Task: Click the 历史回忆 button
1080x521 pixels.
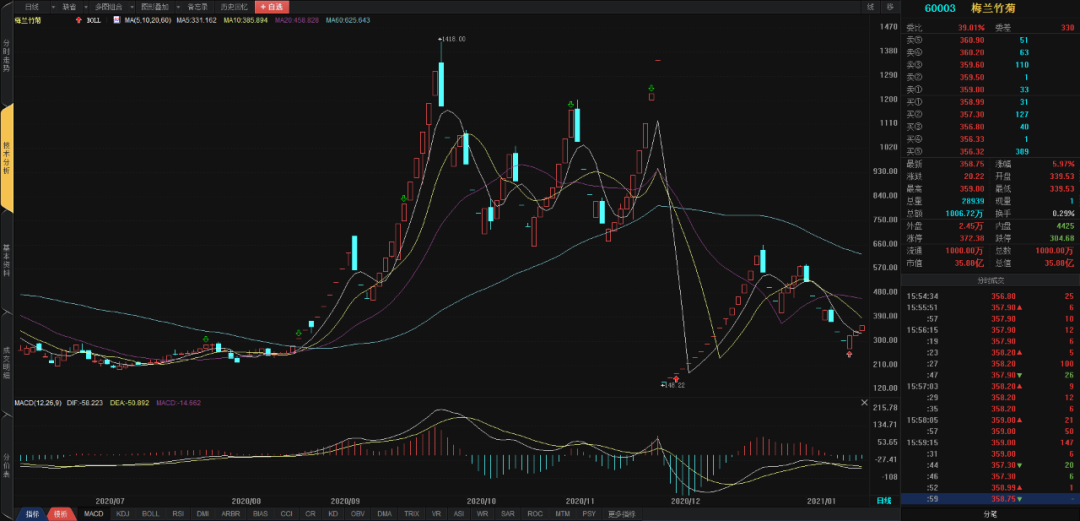Action: tap(233, 7)
